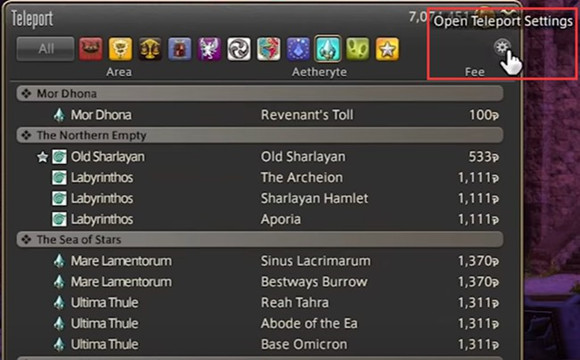Select the white swirl Far East tab icon
The height and width of the screenshot is (360, 580).
tap(239, 49)
